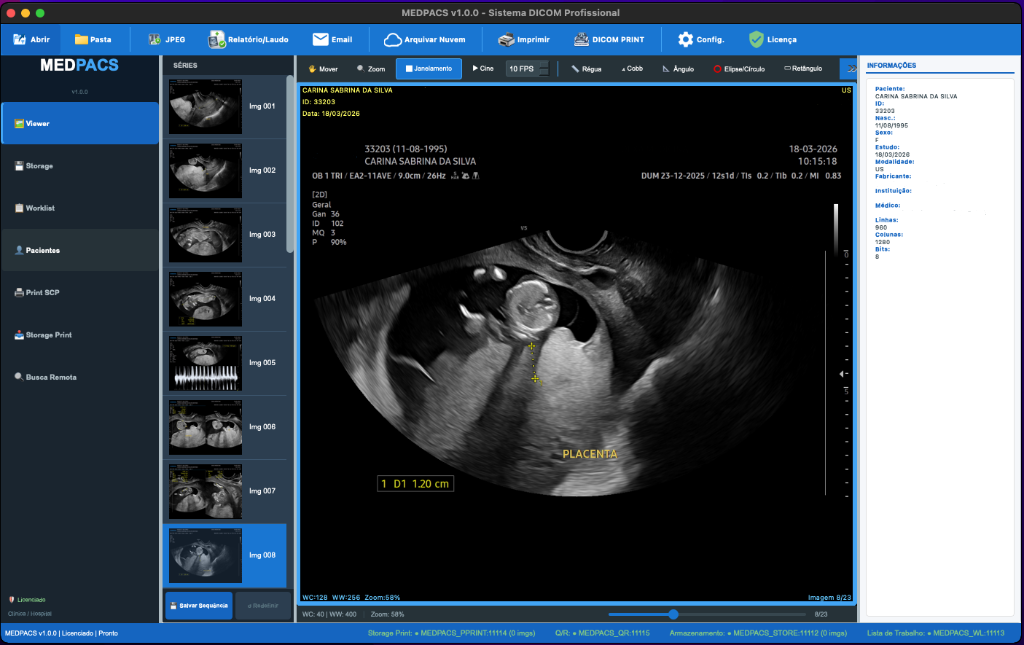Select thumbnail Img 002
Viewport: 1024px width, 645px height.
[225, 170]
